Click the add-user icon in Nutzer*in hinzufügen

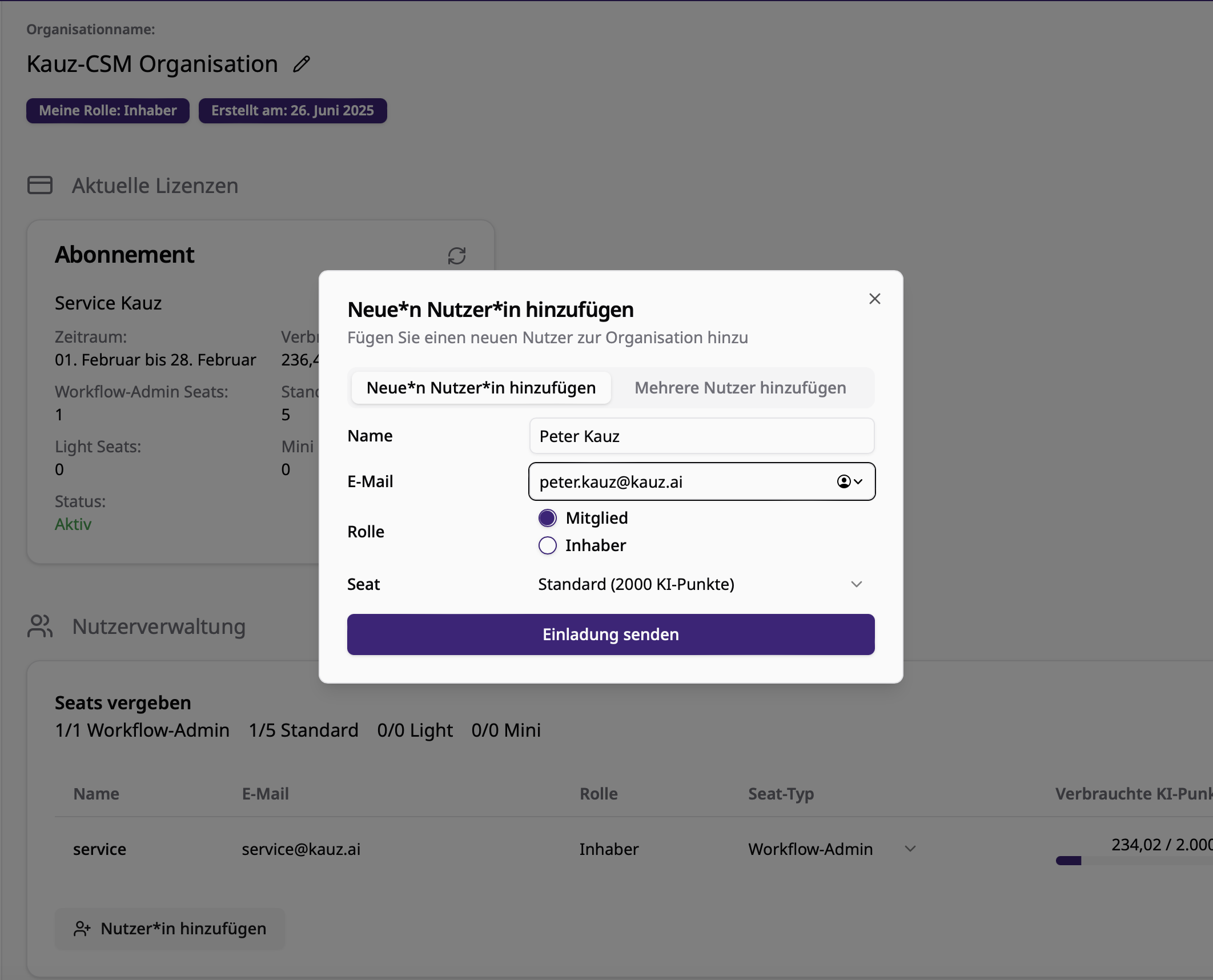[x=82, y=929]
